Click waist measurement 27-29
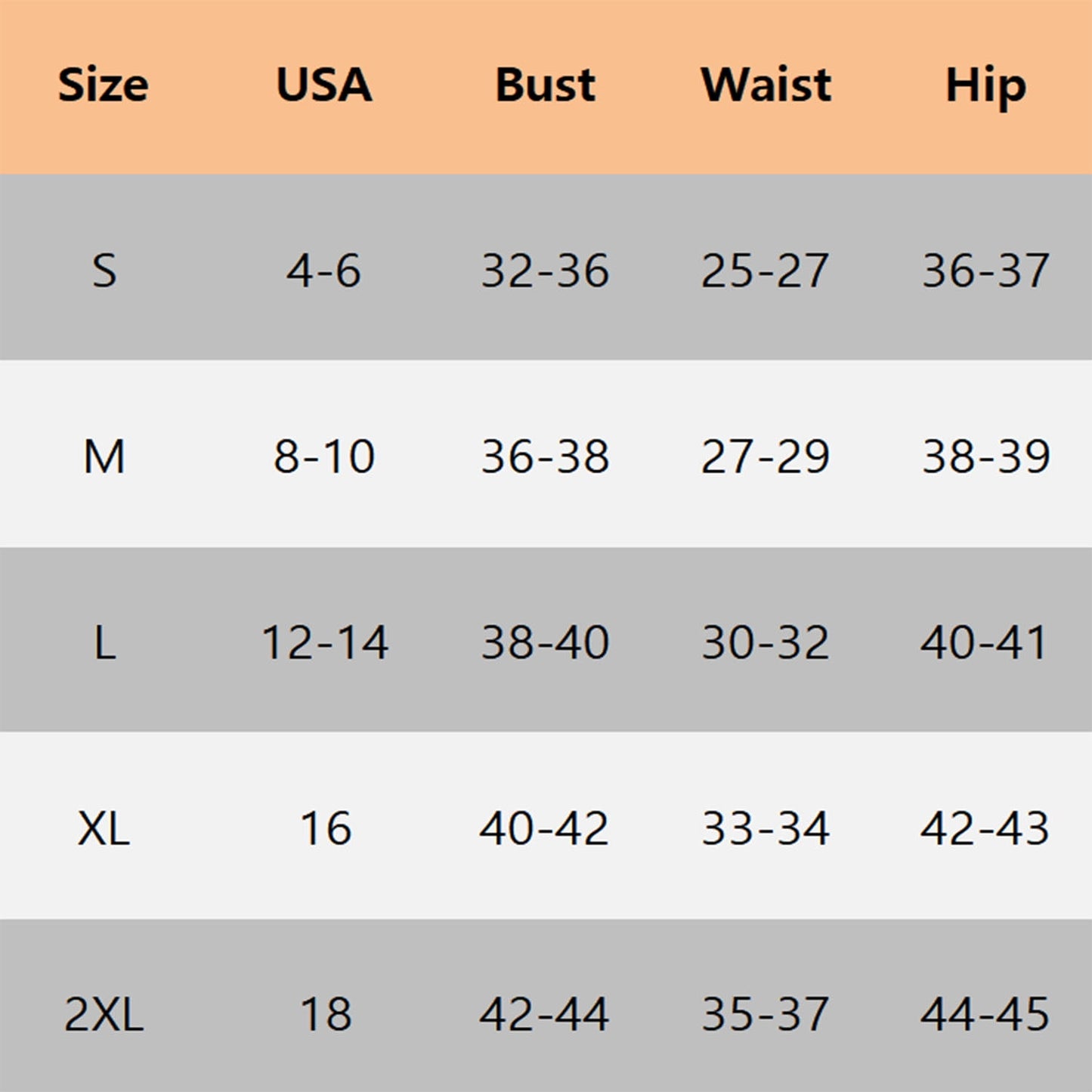Image resolution: width=1092 pixels, height=1092 pixels. (x=766, y=456)
